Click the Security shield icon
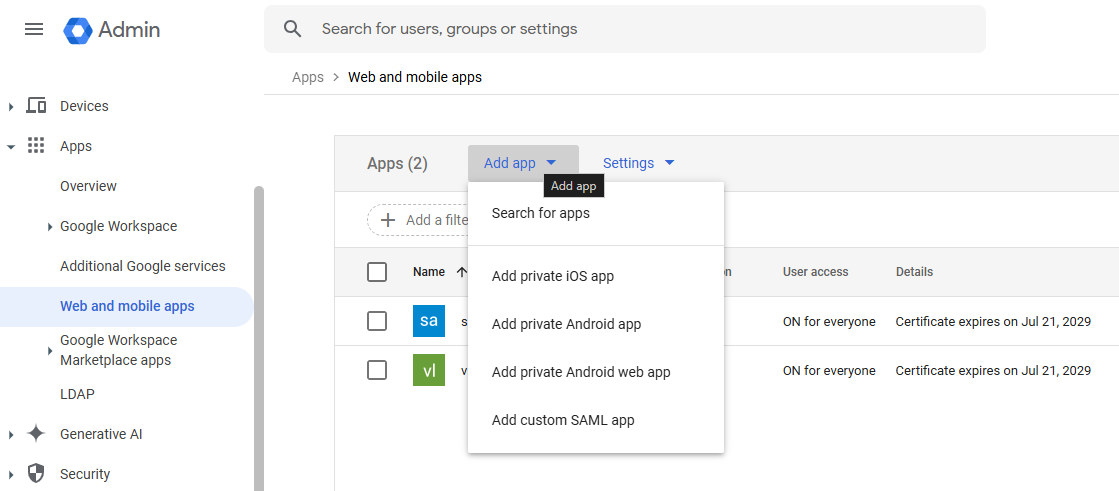This screenshot has height=491, width=1119. pos(36,474)
